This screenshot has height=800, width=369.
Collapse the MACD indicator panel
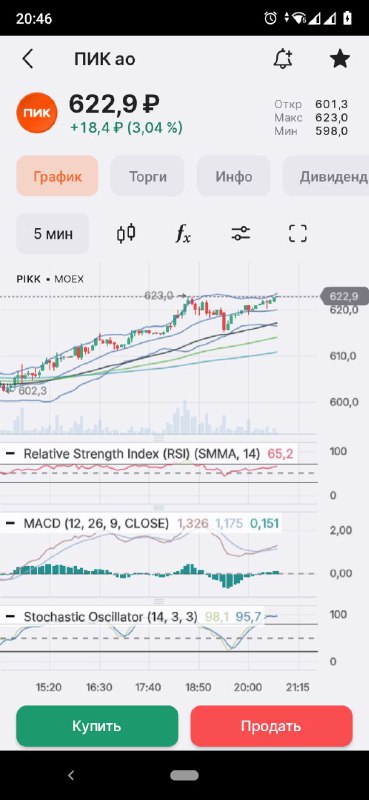pos(11,523)
